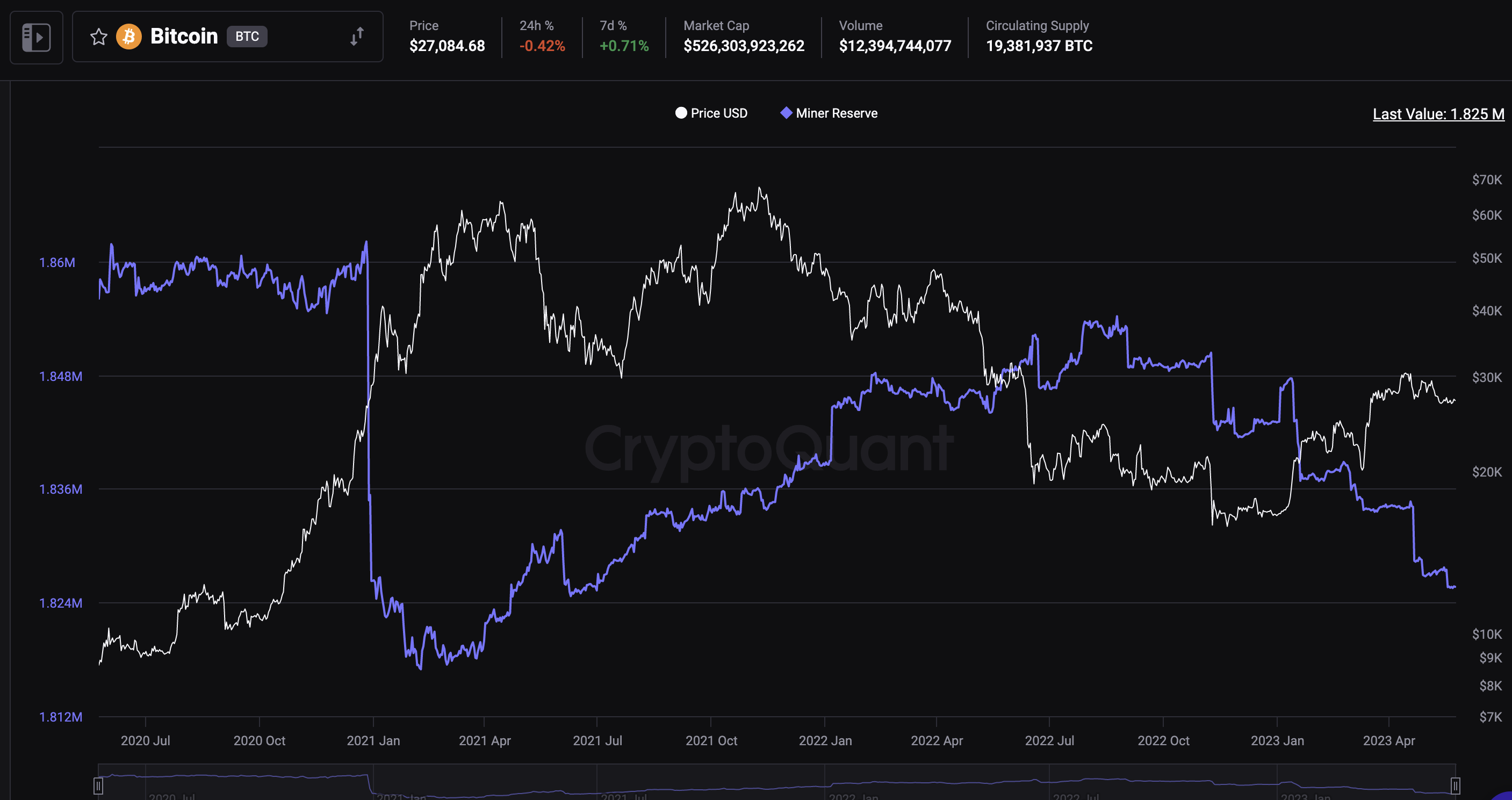
Task: Click the 1.824M left axis label
Action: click(x=61, y=603)
